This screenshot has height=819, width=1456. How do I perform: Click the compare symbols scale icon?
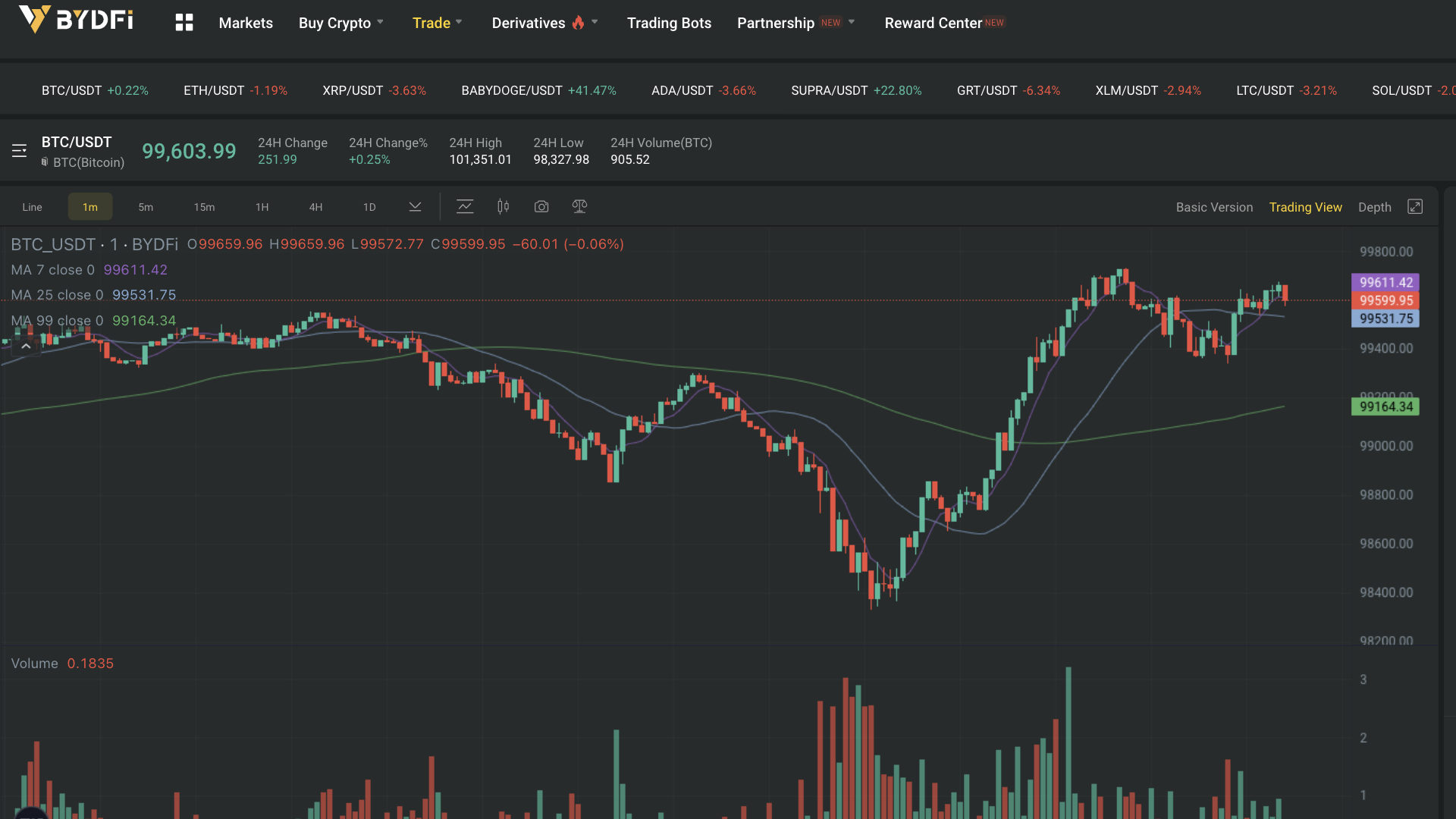[579, 206]
